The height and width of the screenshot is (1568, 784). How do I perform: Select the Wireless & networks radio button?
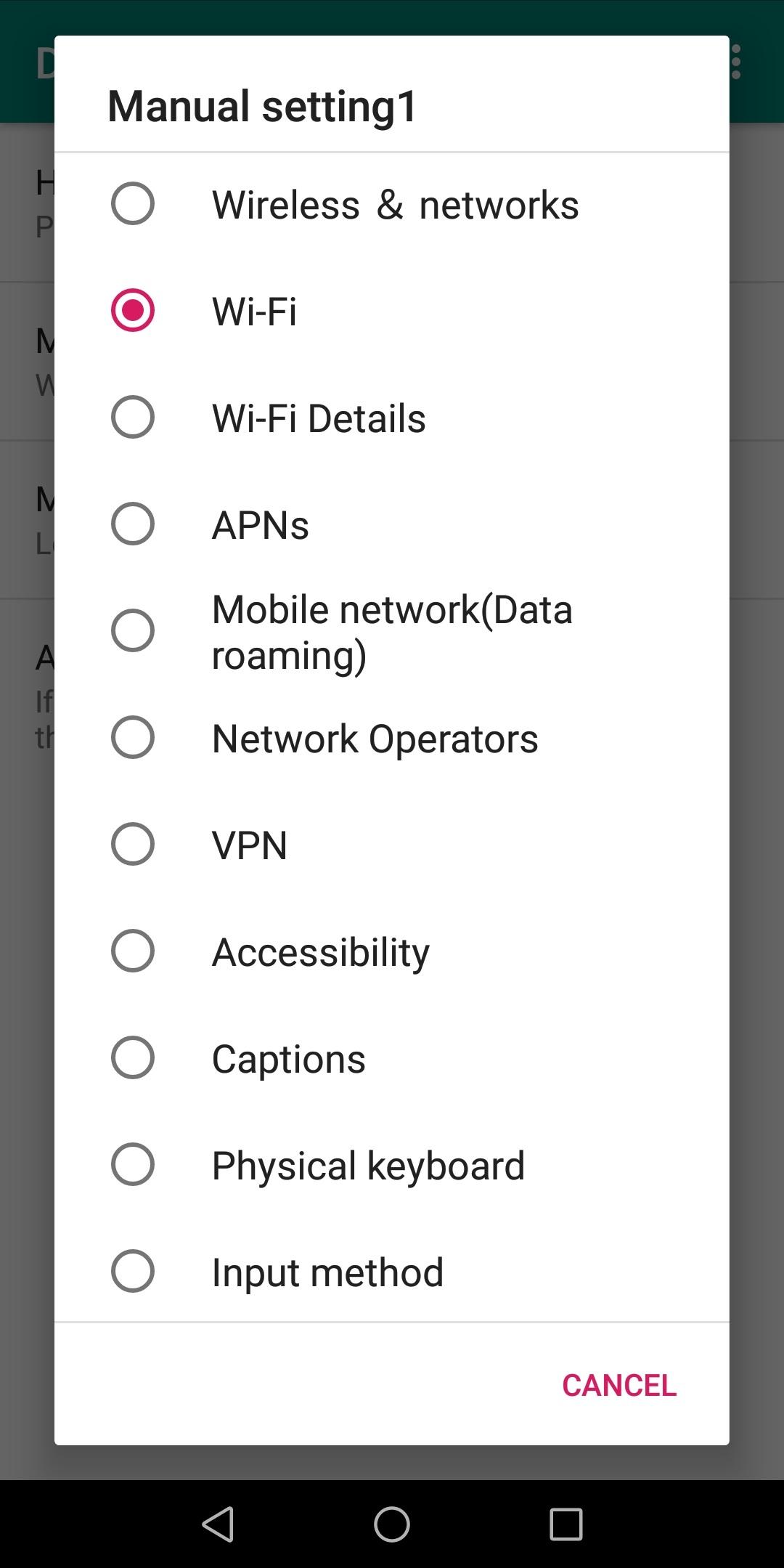(132, 203)
